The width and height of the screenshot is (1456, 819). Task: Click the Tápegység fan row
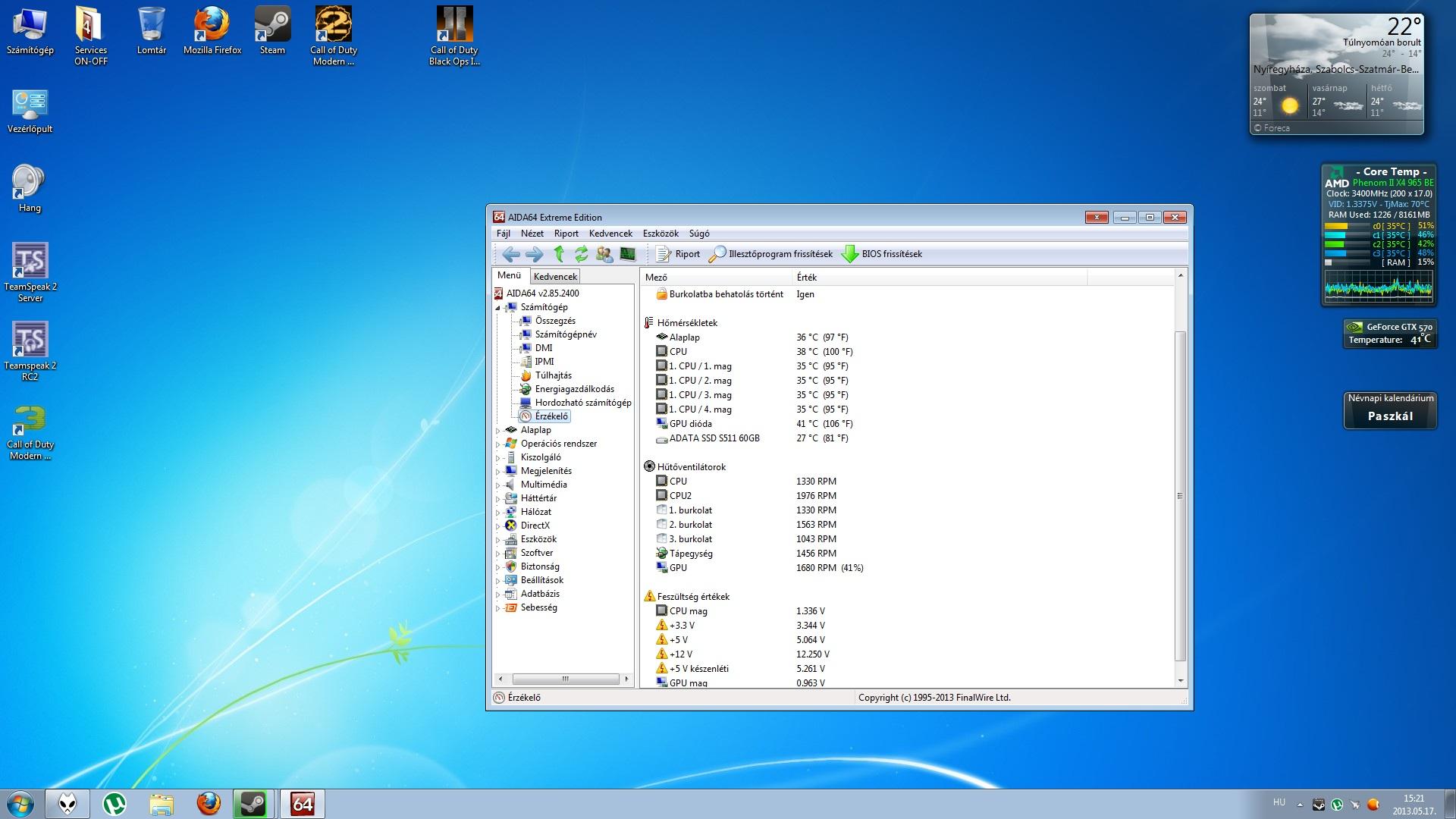point(906,554)
